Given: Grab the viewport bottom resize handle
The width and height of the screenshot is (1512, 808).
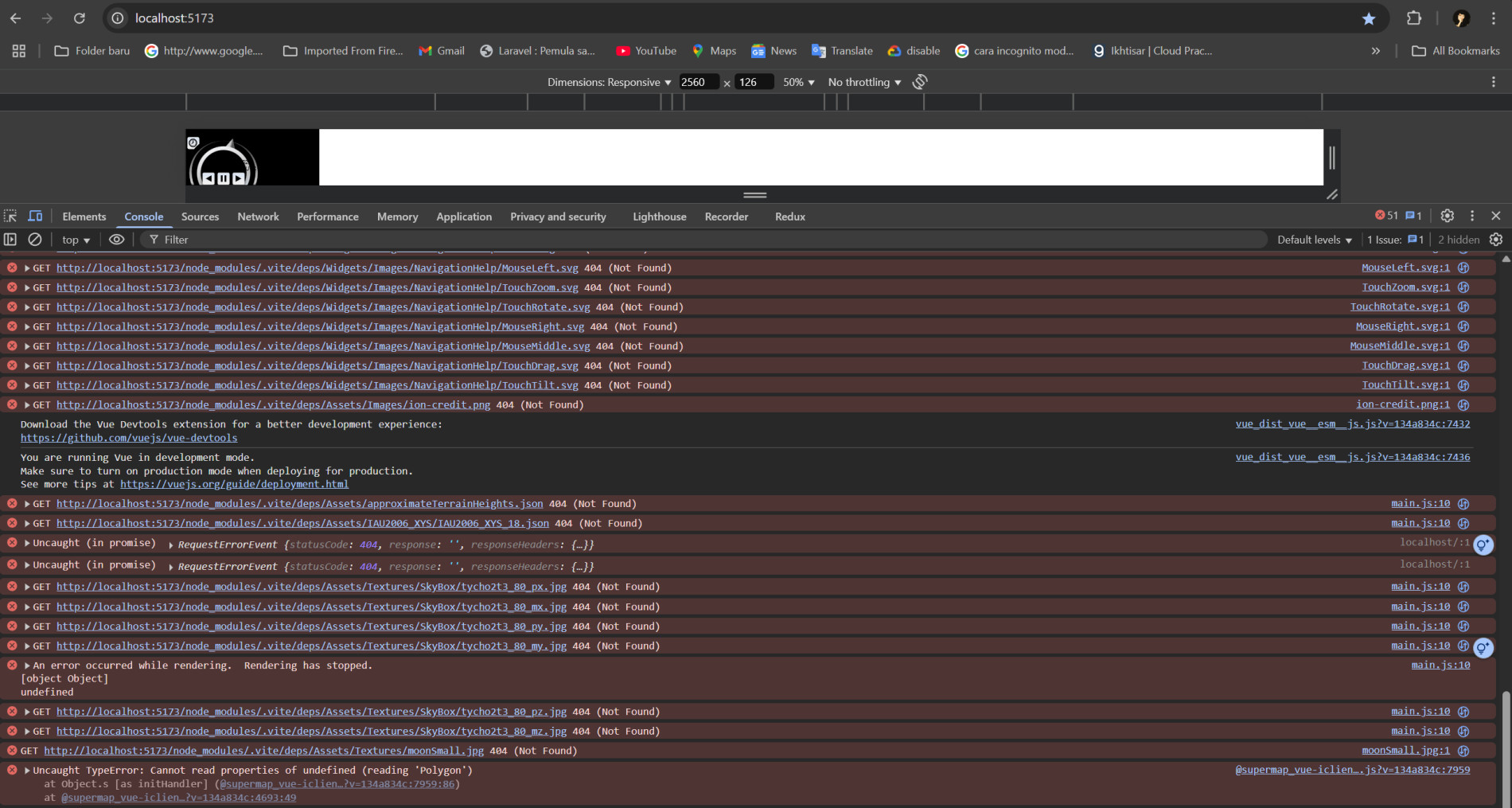Looking at the screenshot, I should pos(754,195).
